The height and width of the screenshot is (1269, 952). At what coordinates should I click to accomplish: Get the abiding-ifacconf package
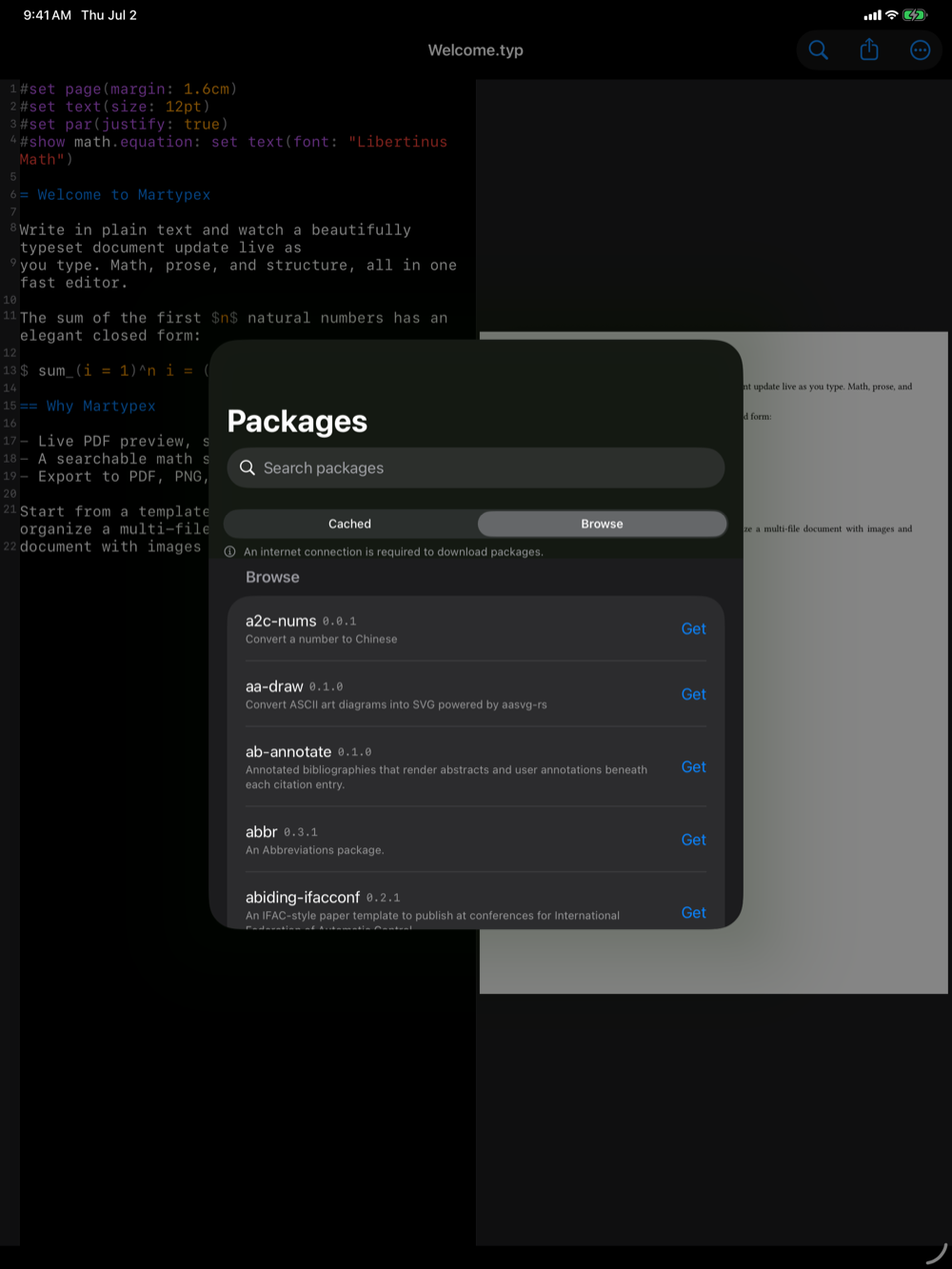[693, 912]
